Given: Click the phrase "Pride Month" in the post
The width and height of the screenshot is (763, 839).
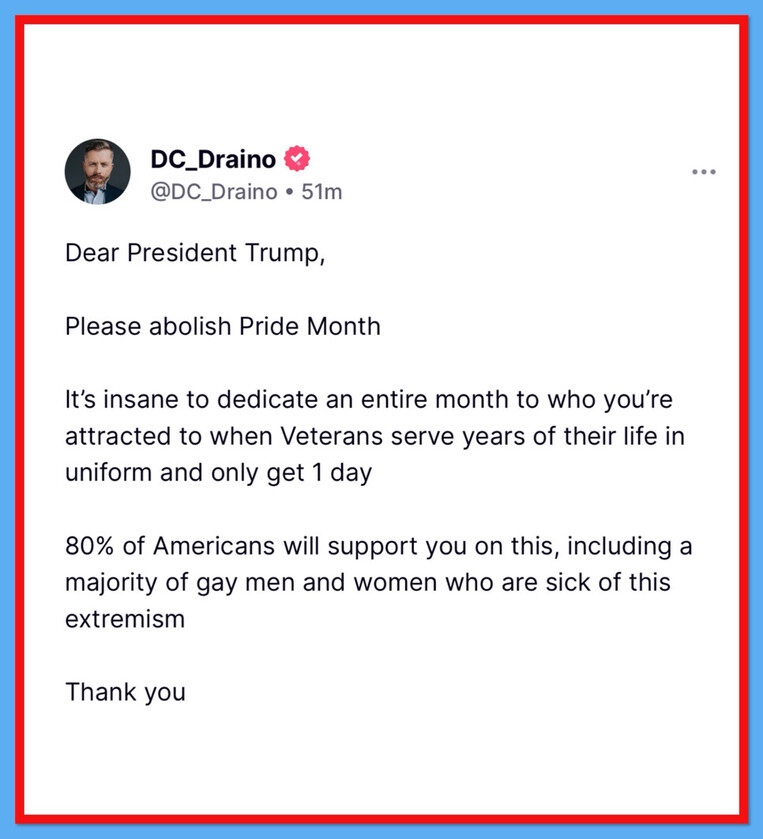Looking at the screenshot, I should click(x=310, y=326).
